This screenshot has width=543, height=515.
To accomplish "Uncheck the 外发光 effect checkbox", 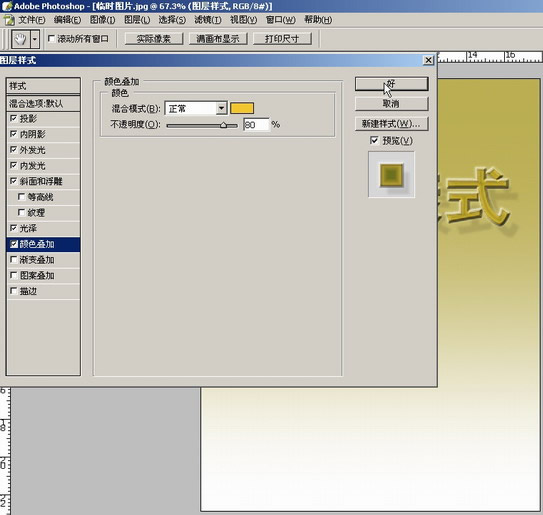I will tap(14, 150).
